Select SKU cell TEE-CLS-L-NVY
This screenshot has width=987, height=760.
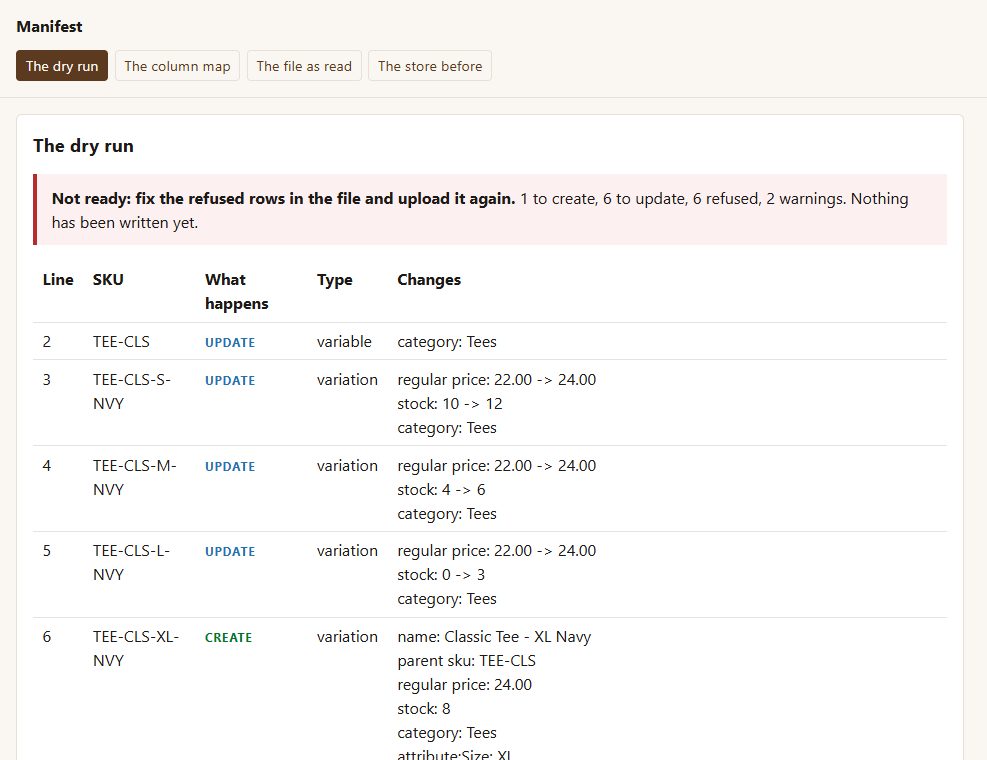point(132,562)
